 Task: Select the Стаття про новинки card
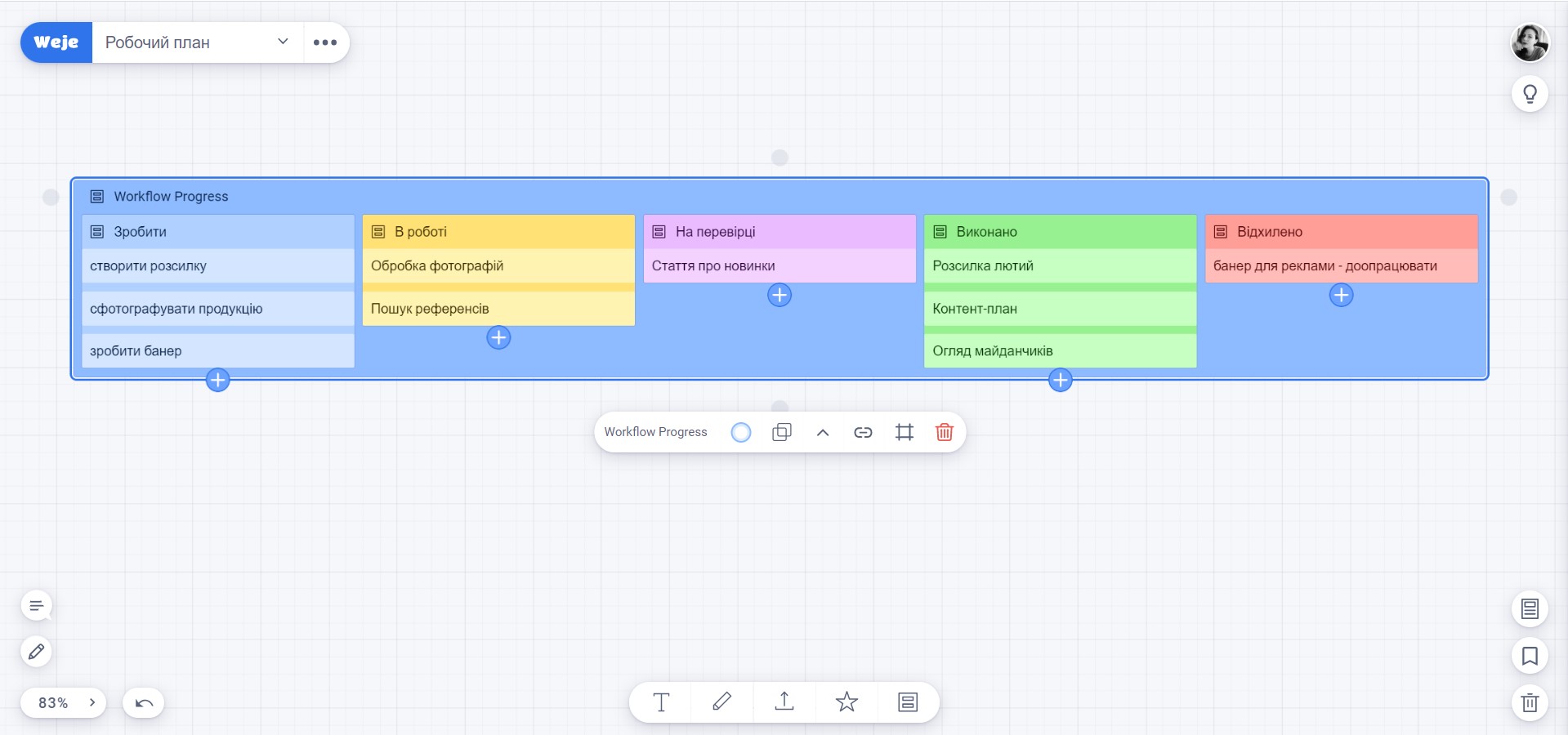[x=779, y=266]
